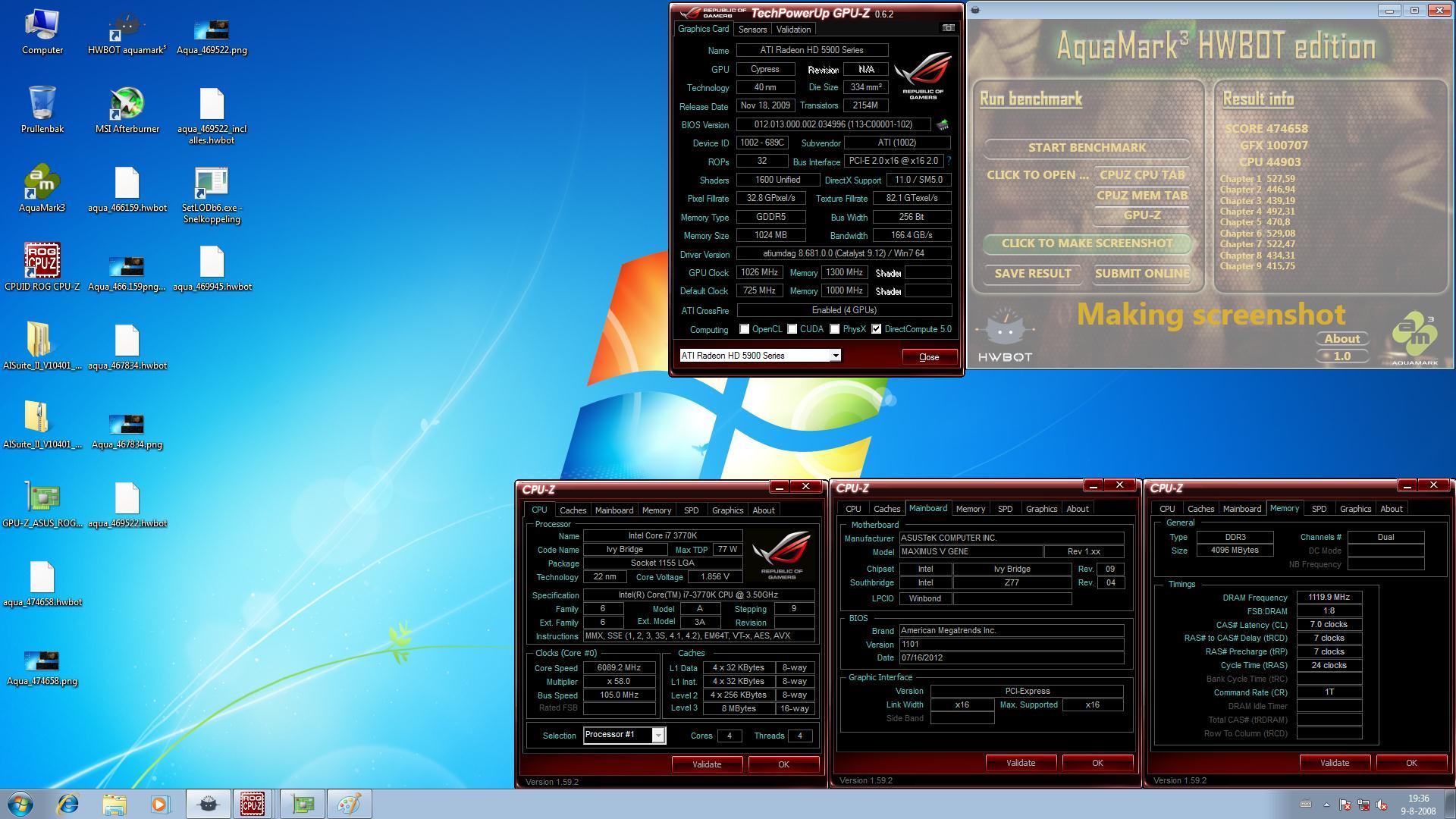Click to make screenshot button
The image size is (1456, 819).
click(x=1087, y=243)
